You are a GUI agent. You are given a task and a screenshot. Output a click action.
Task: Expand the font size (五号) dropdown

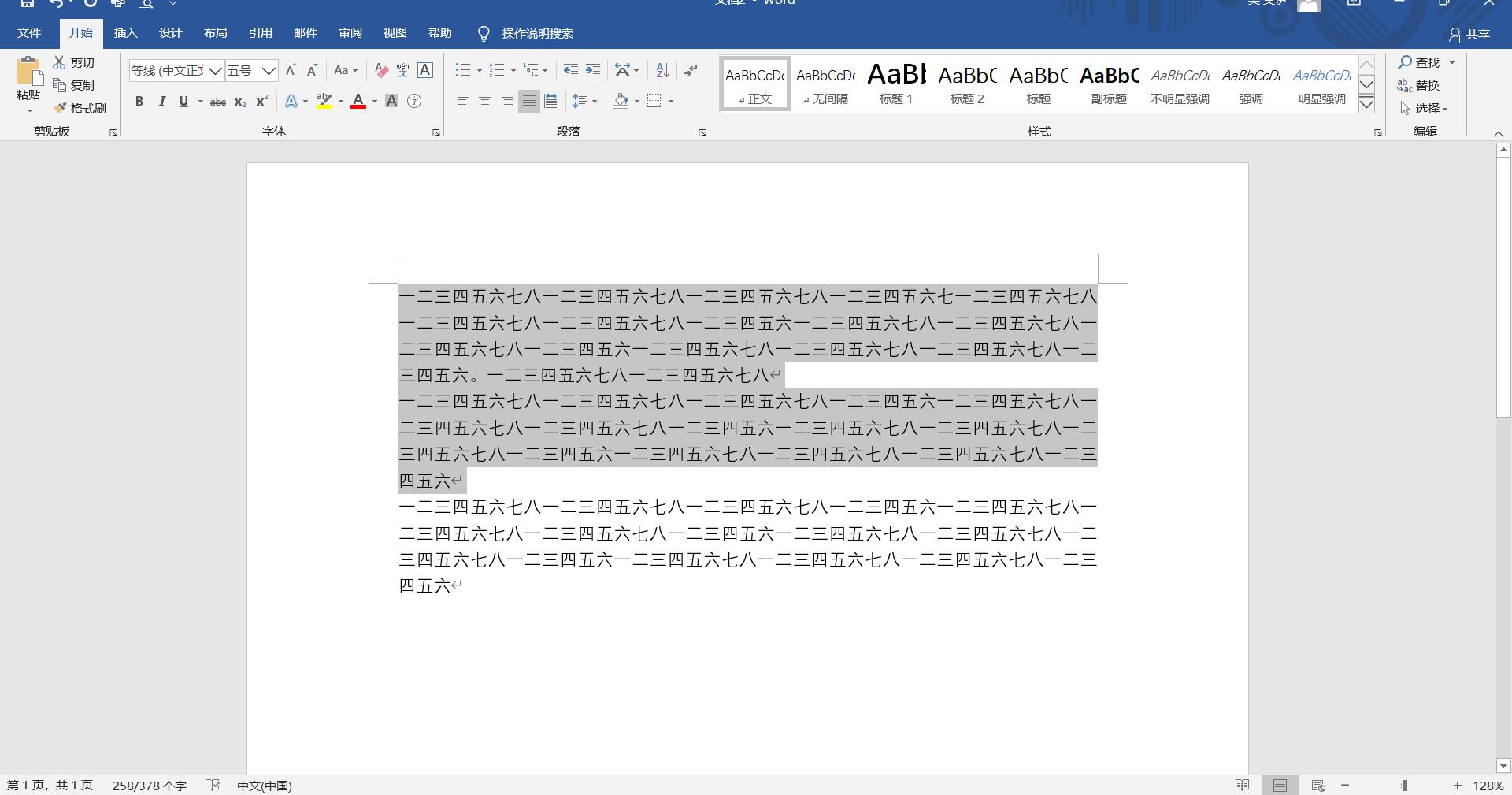(x=269, y=71)
